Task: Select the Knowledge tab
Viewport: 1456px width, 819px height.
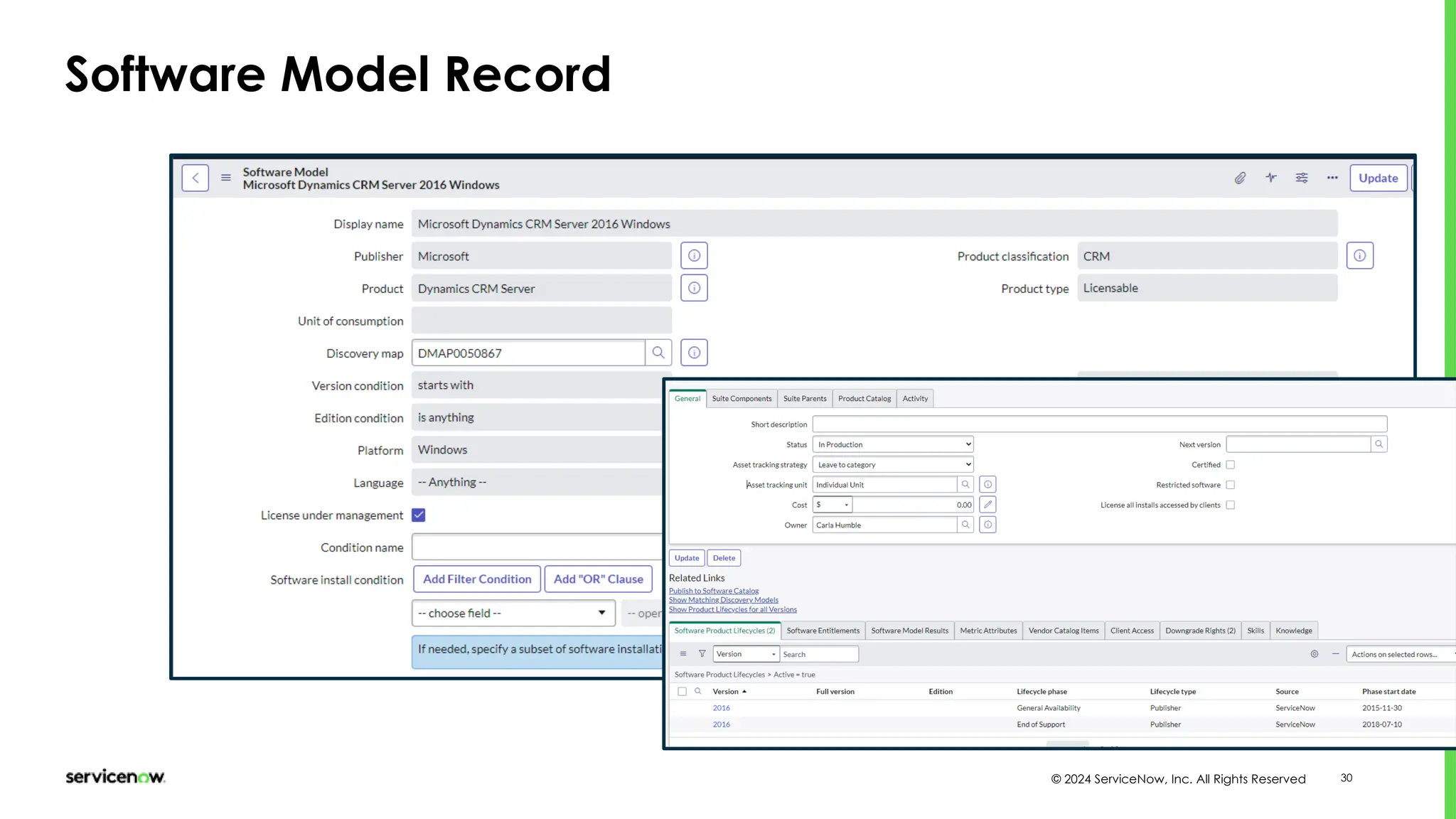Action: [x=1294, y=631]
